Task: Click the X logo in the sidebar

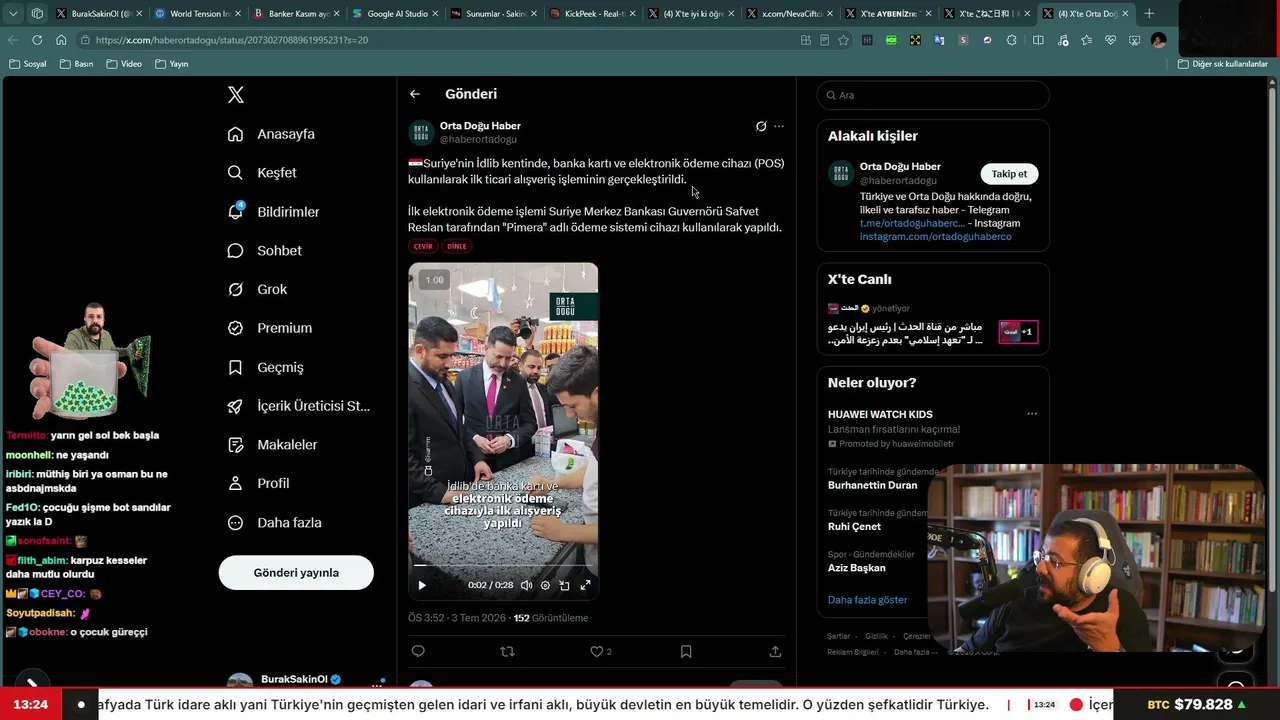Action: (235, 95)
